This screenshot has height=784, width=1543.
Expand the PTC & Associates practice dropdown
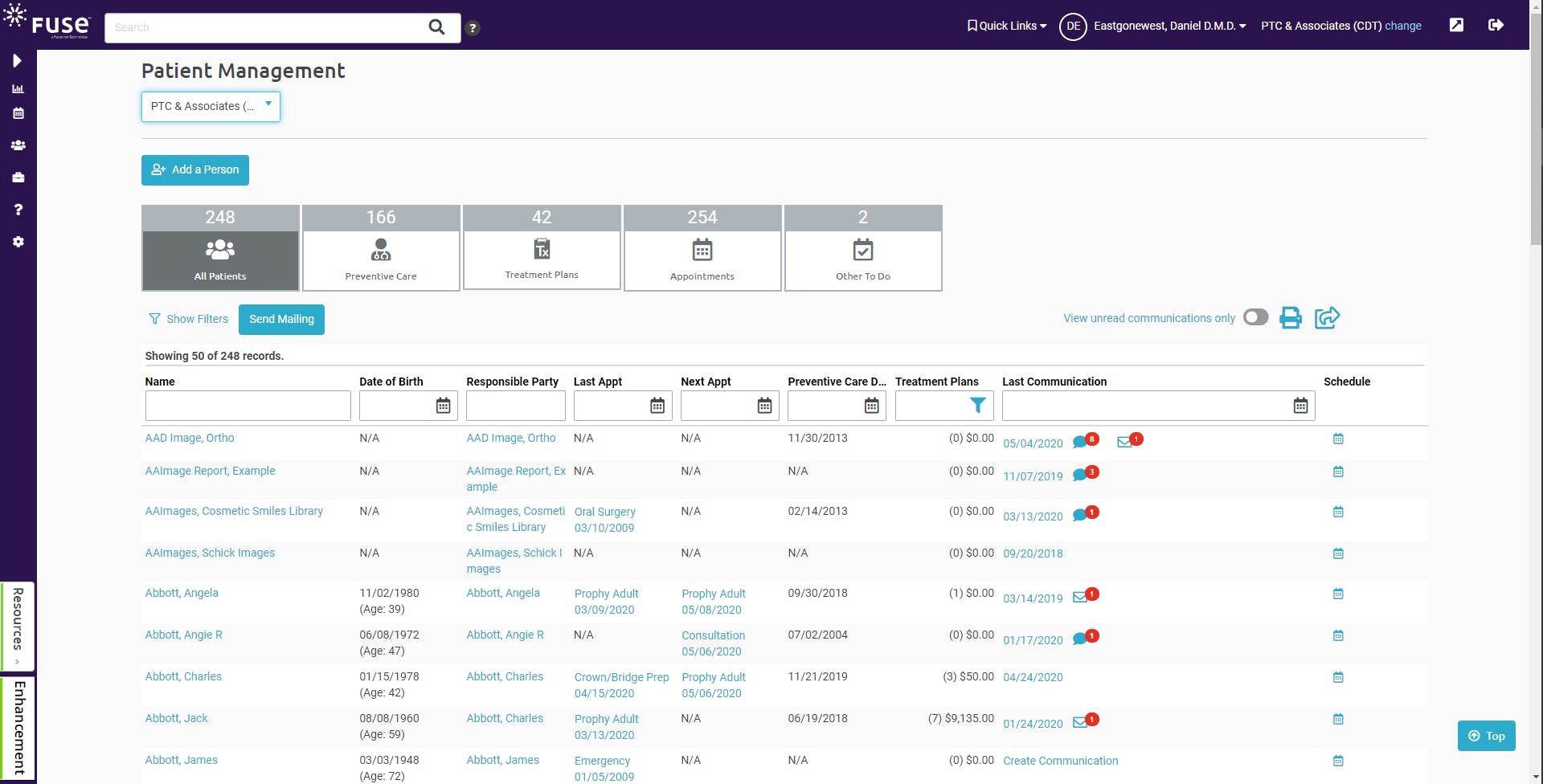pos(210,106)
